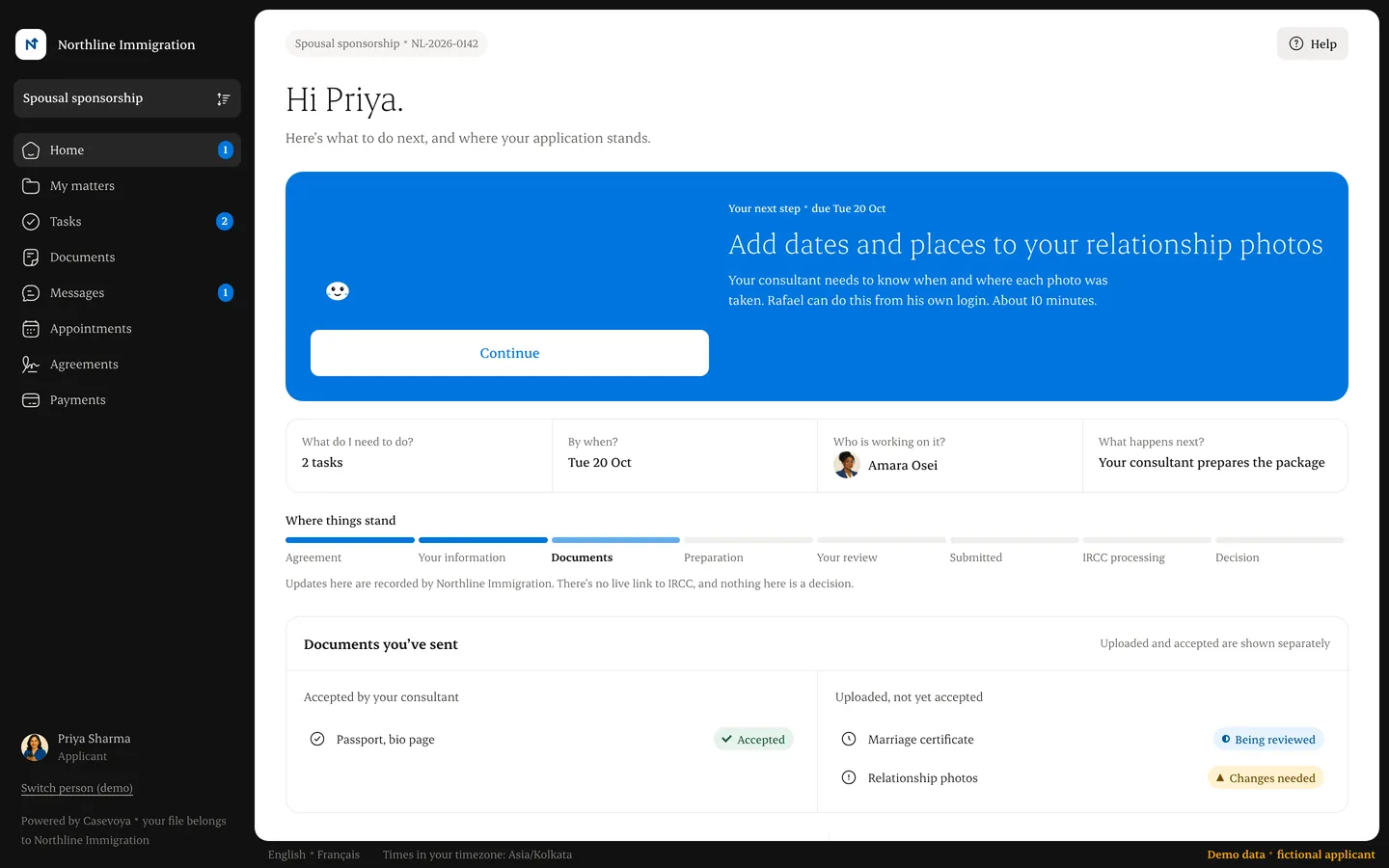Click the 'IRCC processing' stage label
1389x868 pixels.
1124,557
